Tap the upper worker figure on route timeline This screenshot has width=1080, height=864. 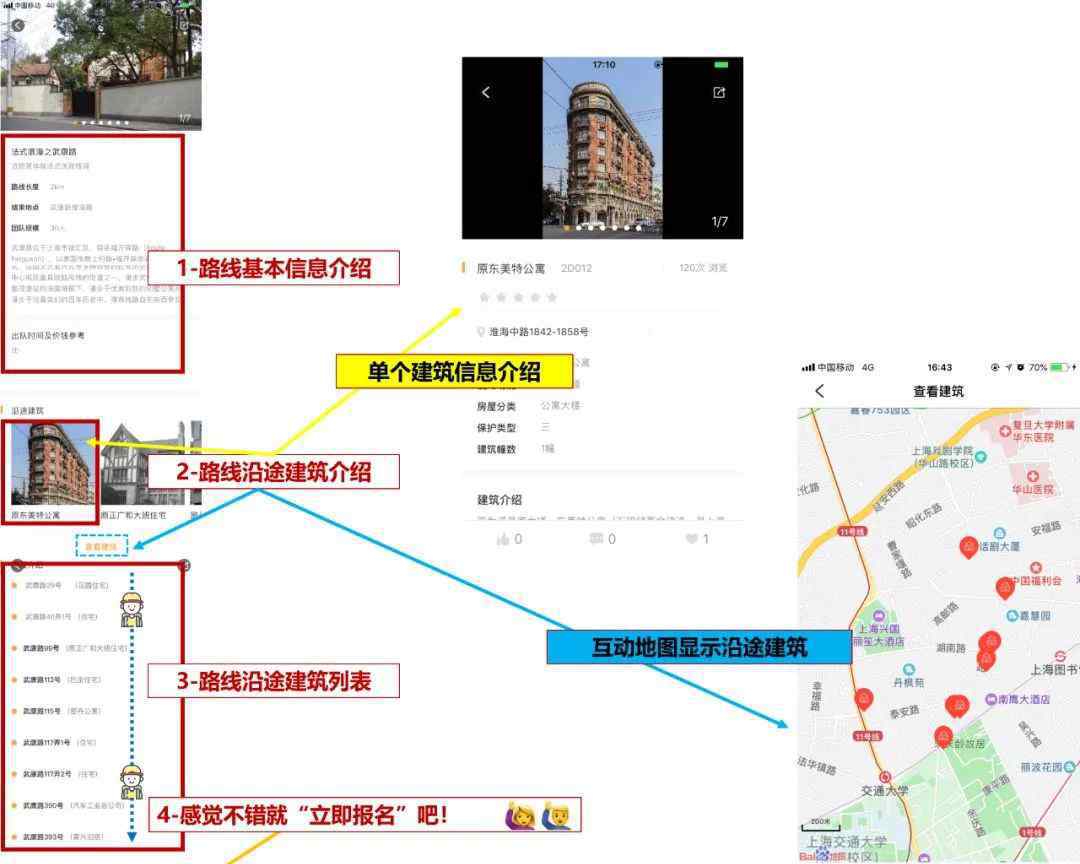132,609
